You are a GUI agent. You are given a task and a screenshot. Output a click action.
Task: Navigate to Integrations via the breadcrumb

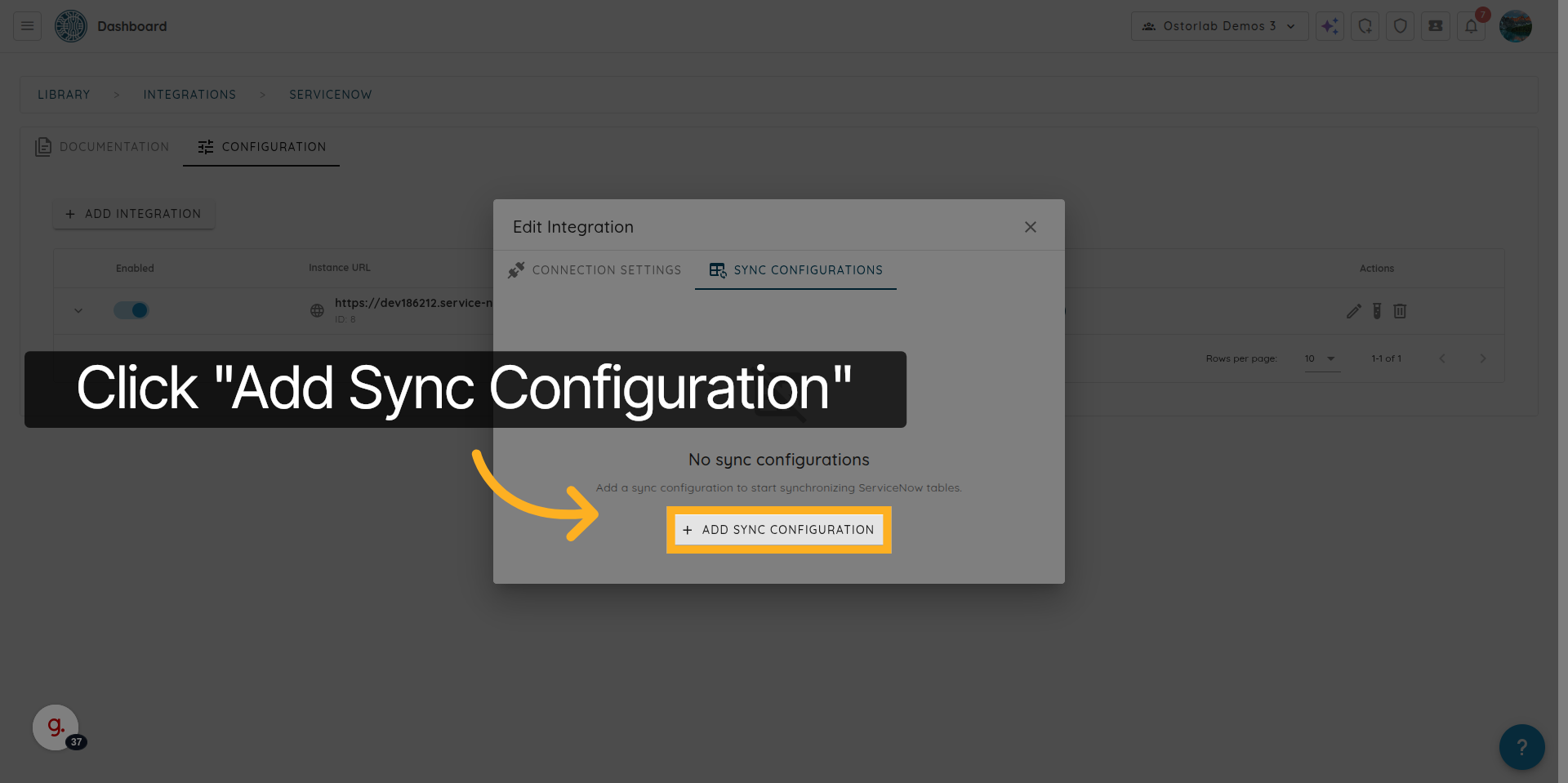(189, 94)
